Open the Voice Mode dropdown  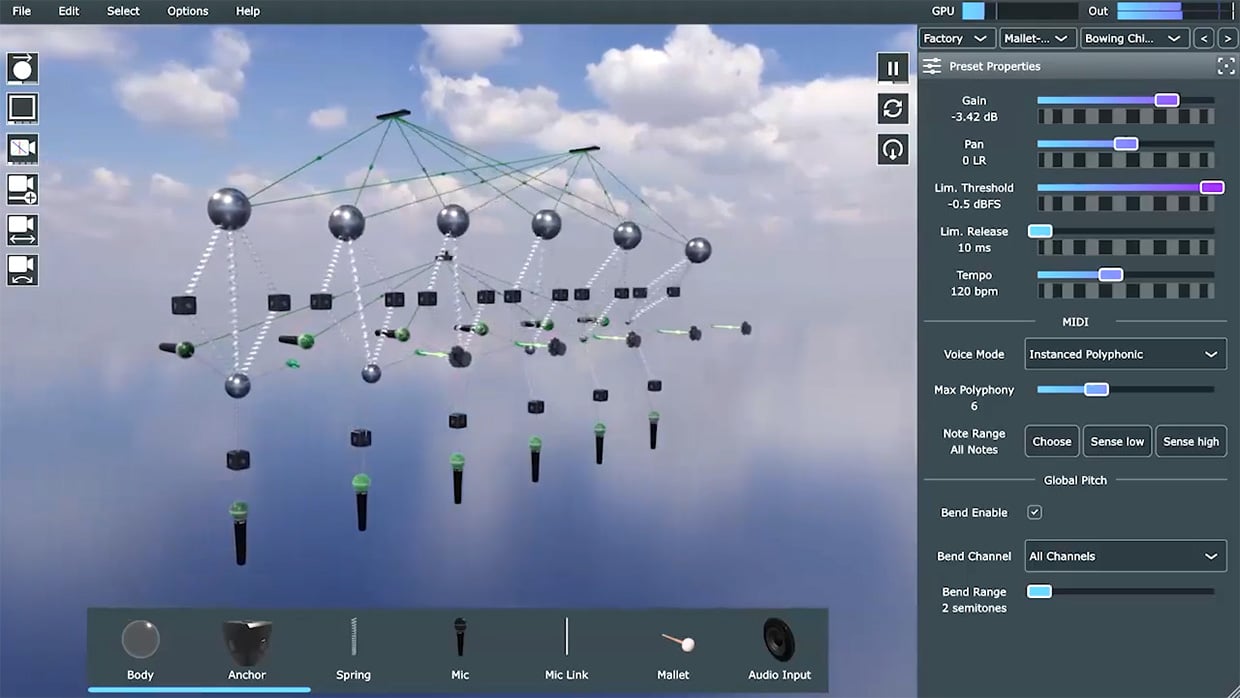[x=1125, y=353]
